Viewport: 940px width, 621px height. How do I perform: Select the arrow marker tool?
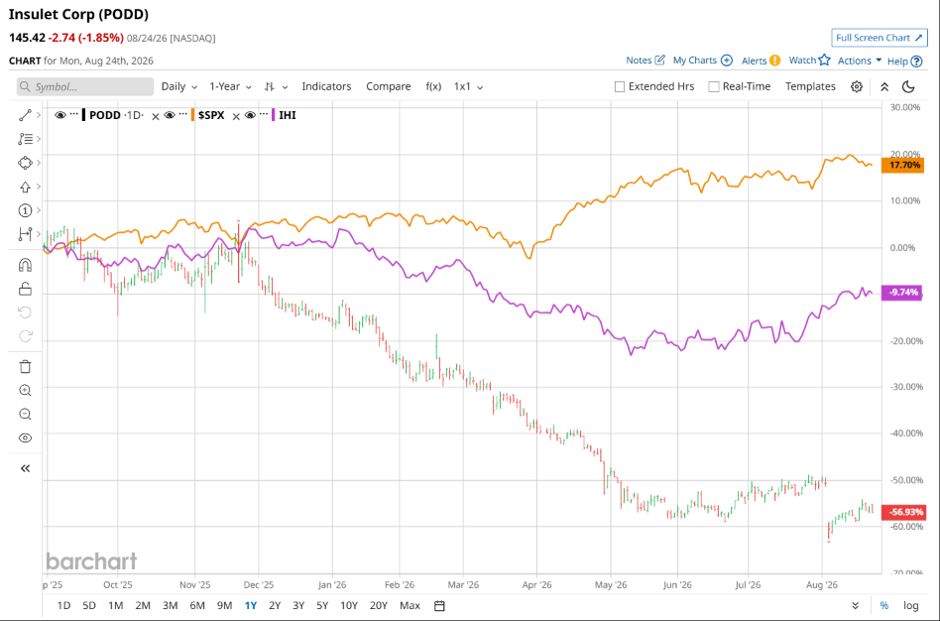click(25, 186)
